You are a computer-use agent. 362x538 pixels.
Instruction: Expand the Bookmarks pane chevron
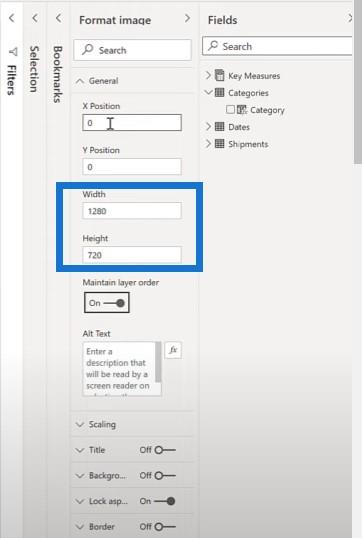coord(59,18)
